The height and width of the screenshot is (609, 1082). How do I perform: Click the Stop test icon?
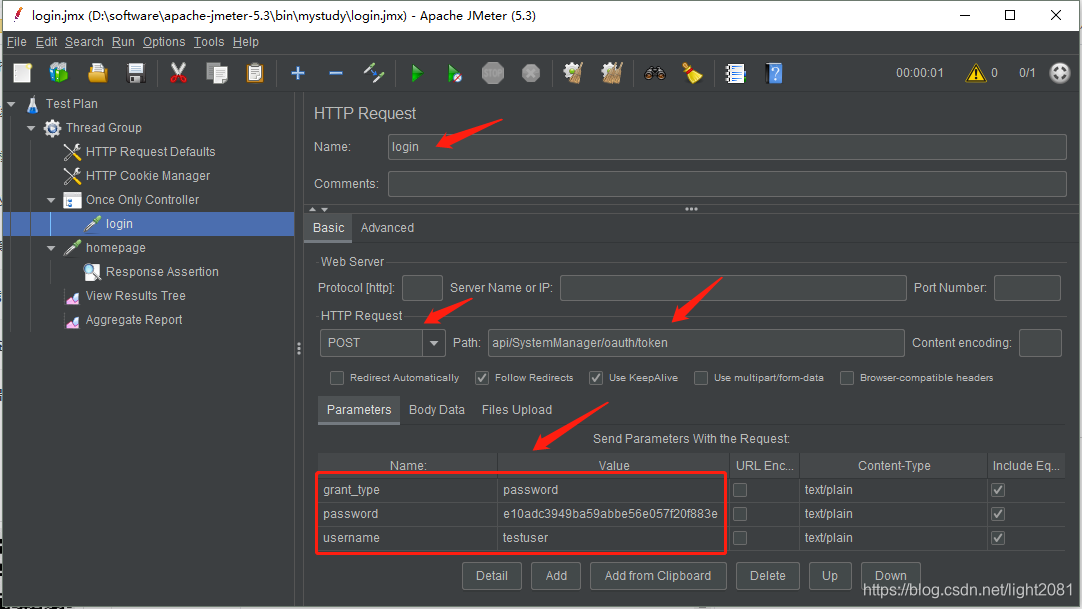click(493, 73)
